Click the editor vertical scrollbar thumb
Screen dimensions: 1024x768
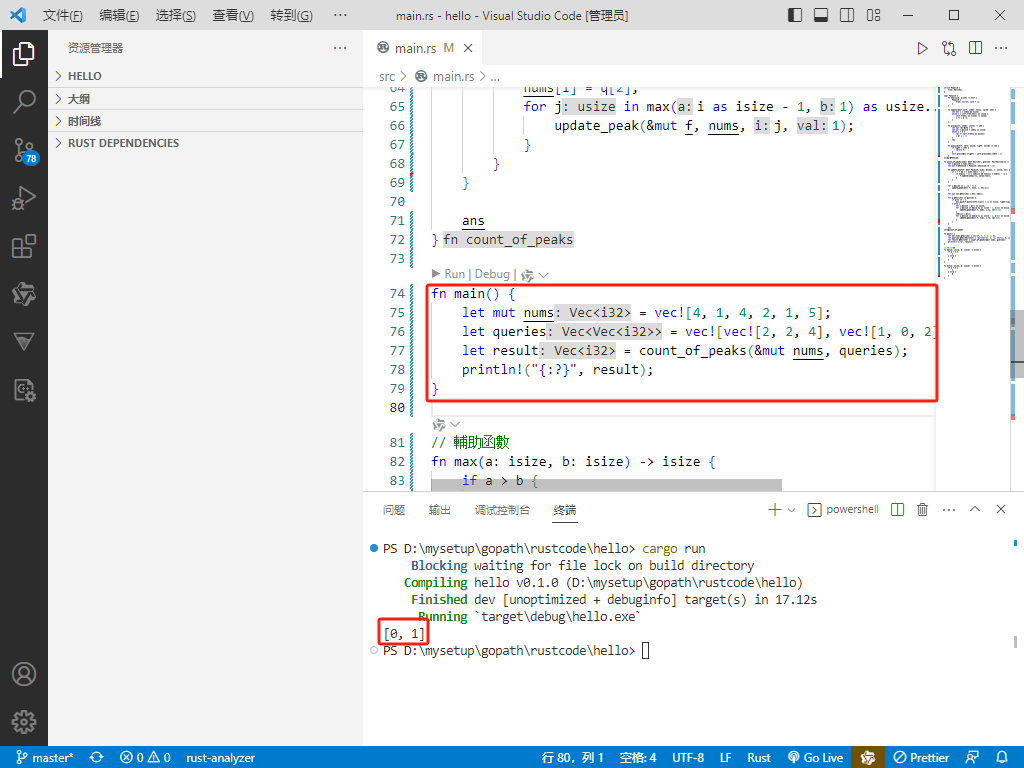(1017, 344)
